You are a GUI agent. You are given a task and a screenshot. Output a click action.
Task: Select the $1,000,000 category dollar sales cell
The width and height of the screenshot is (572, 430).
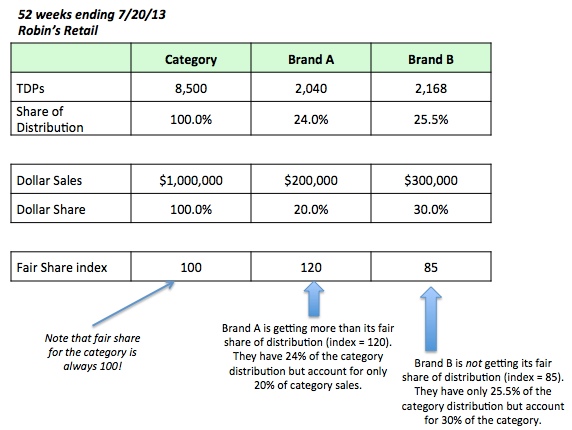tap(191, 179)
